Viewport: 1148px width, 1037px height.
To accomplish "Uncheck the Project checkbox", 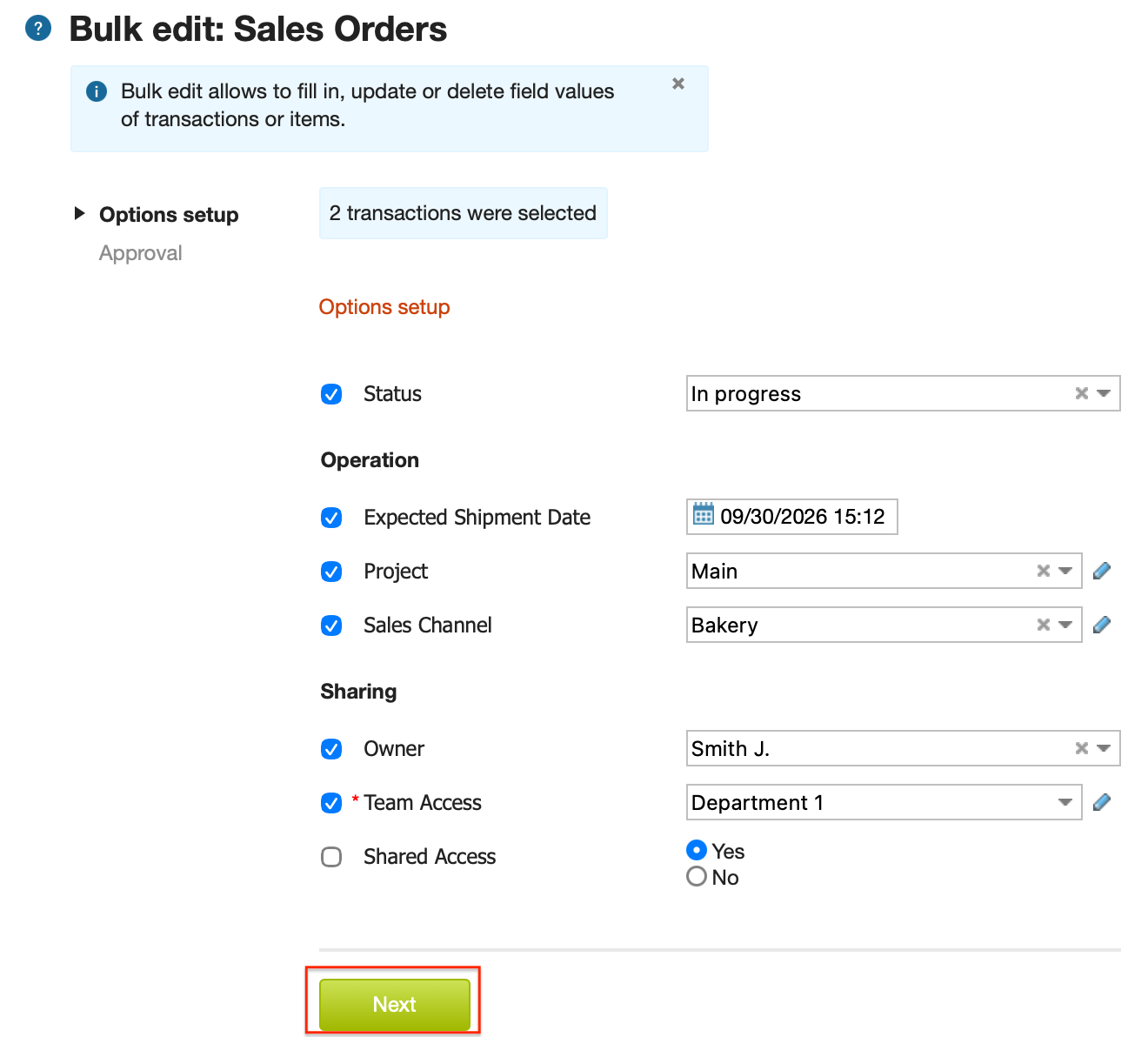I will [x=331, y=572].
